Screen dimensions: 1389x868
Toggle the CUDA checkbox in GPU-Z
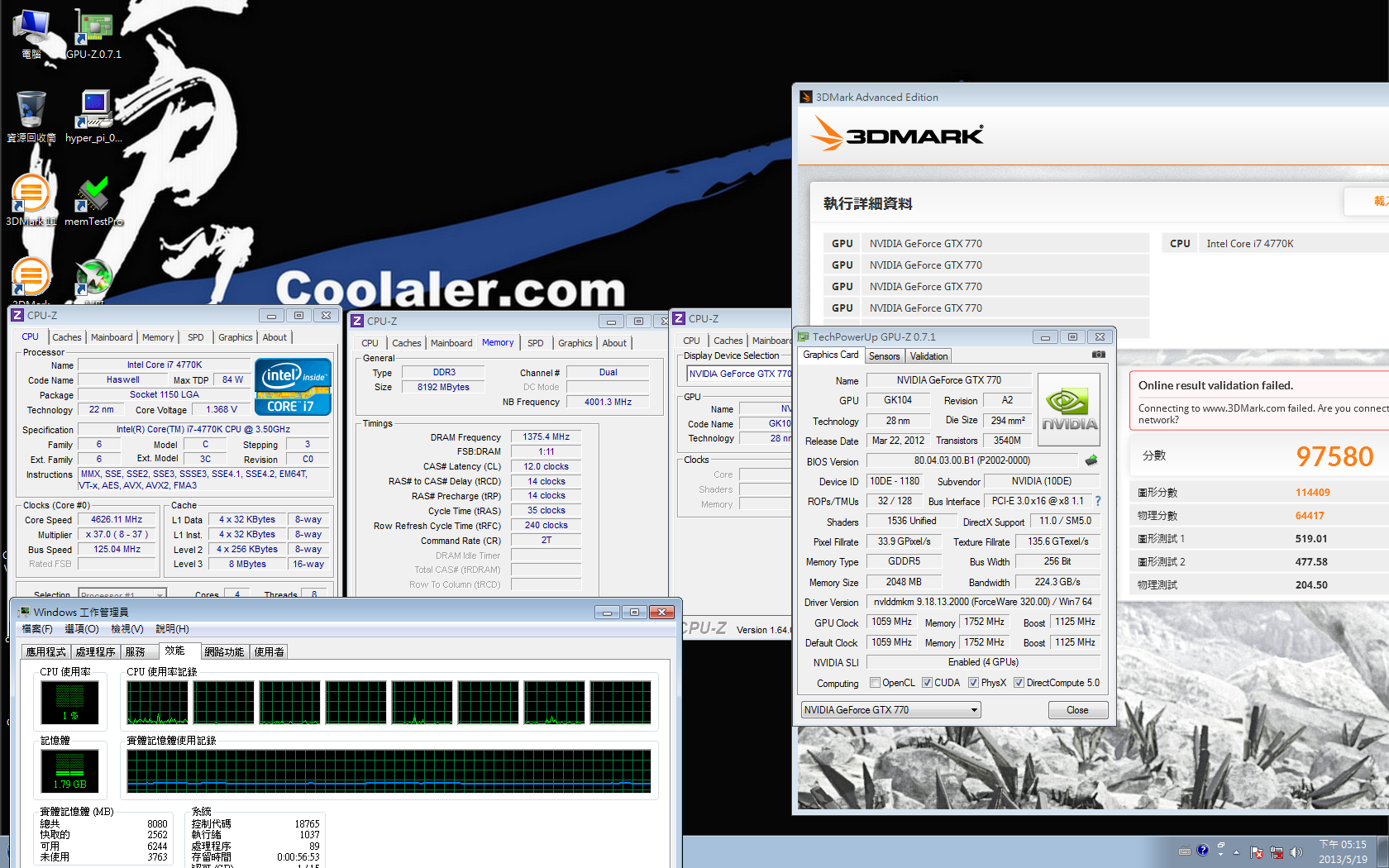click(x=927, y=683)
